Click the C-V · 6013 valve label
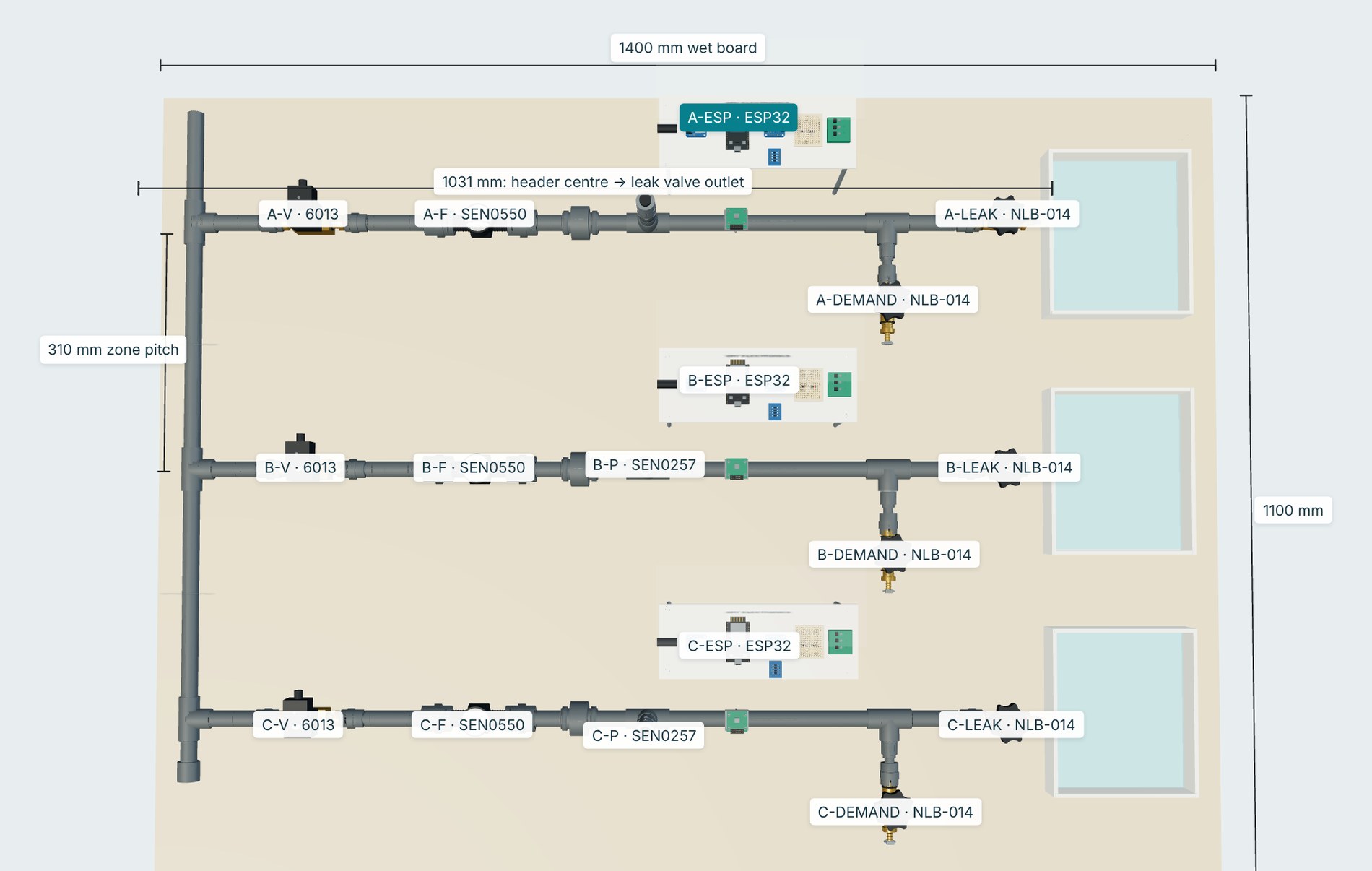Image resolution: width=1372 pixels, height=871 pixels. coord(298,724)
